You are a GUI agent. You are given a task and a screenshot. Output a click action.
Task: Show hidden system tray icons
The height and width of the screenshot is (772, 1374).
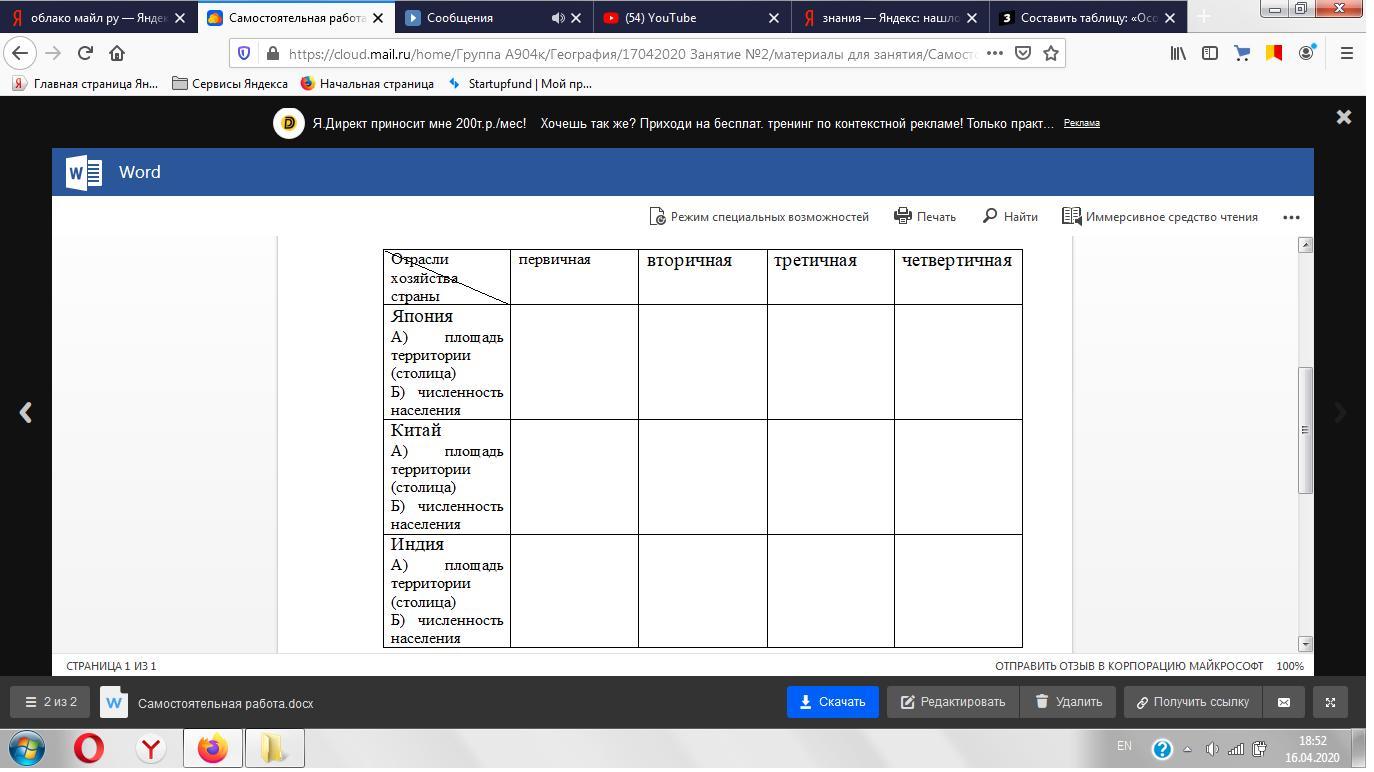point(1187,749)
